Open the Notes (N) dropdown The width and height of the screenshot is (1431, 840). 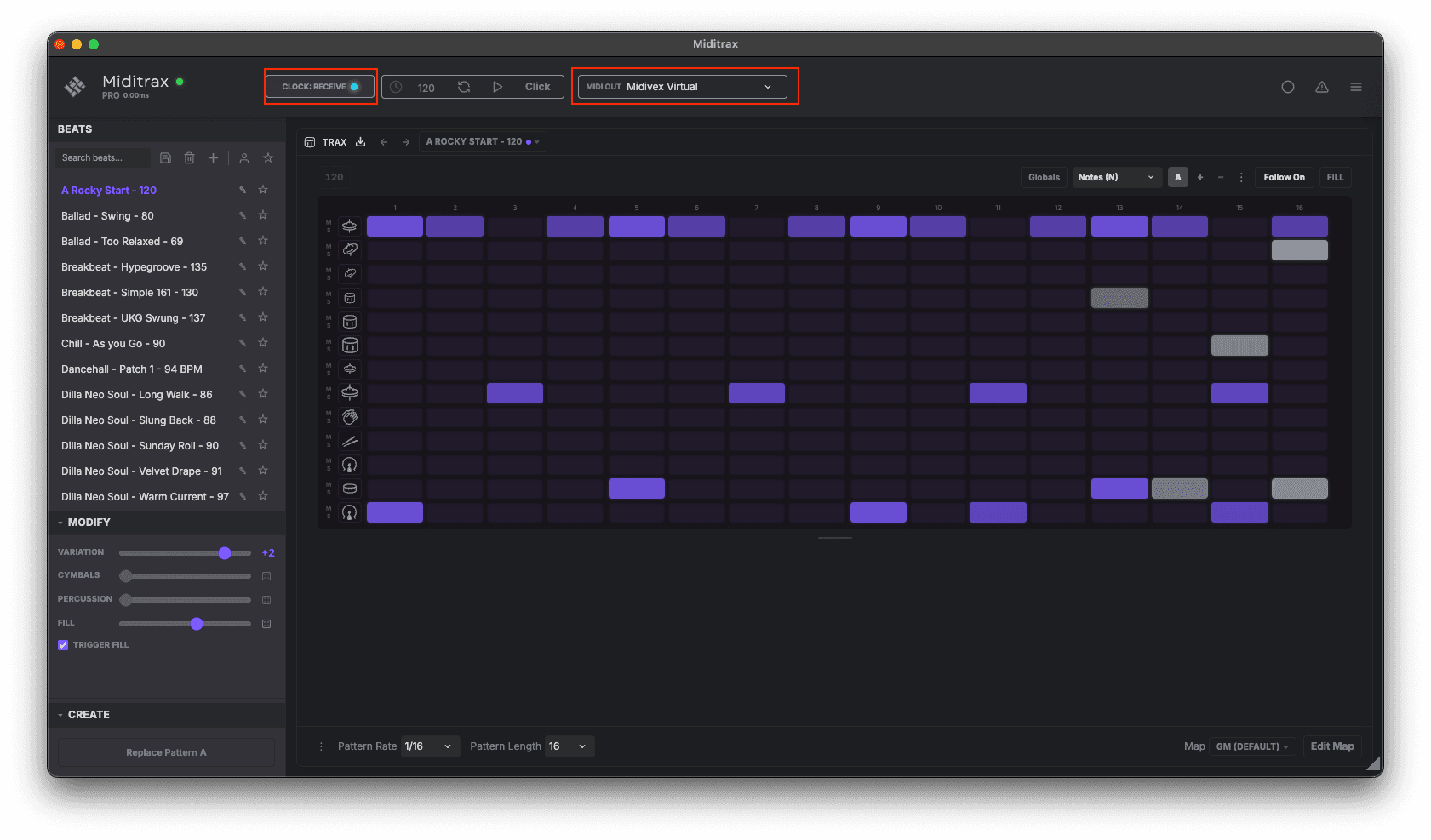[x=1117, y=177]
